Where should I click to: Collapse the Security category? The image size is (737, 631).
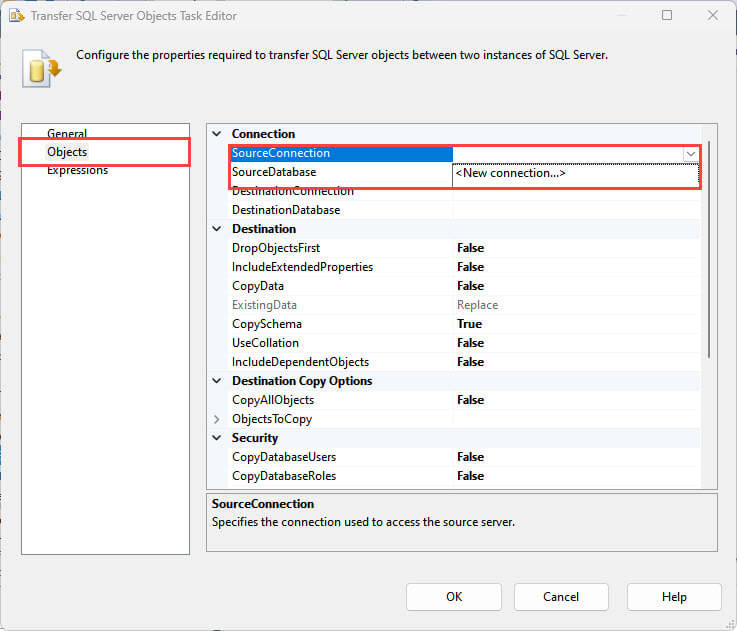click(217, 438)
